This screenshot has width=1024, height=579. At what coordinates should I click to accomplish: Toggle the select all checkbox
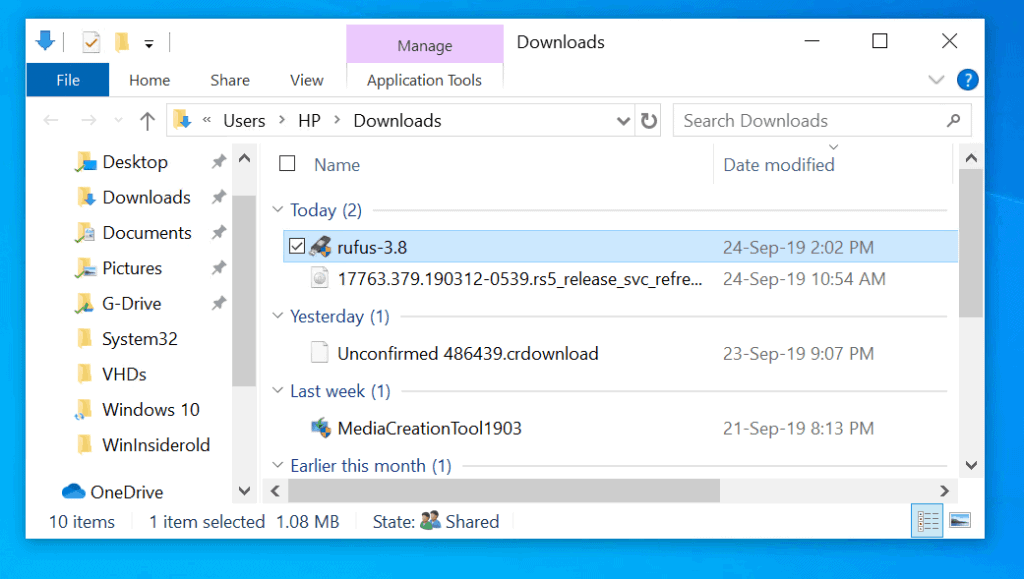coord(287,163)
